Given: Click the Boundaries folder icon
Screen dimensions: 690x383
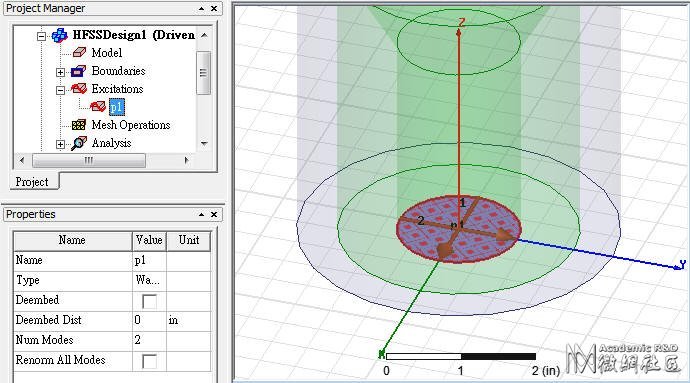Looking at the screenshot, I should [x=78, y=71].
